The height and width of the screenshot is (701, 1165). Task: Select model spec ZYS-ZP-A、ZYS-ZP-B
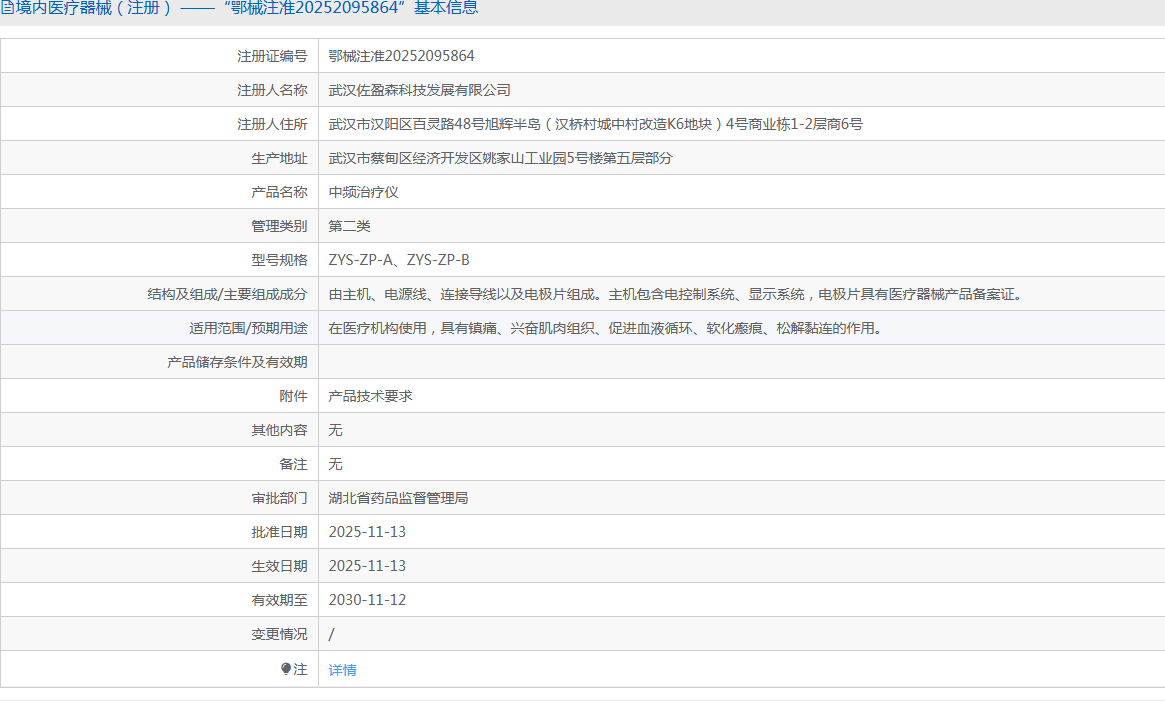pyautogui.click(x=399, y=260)
